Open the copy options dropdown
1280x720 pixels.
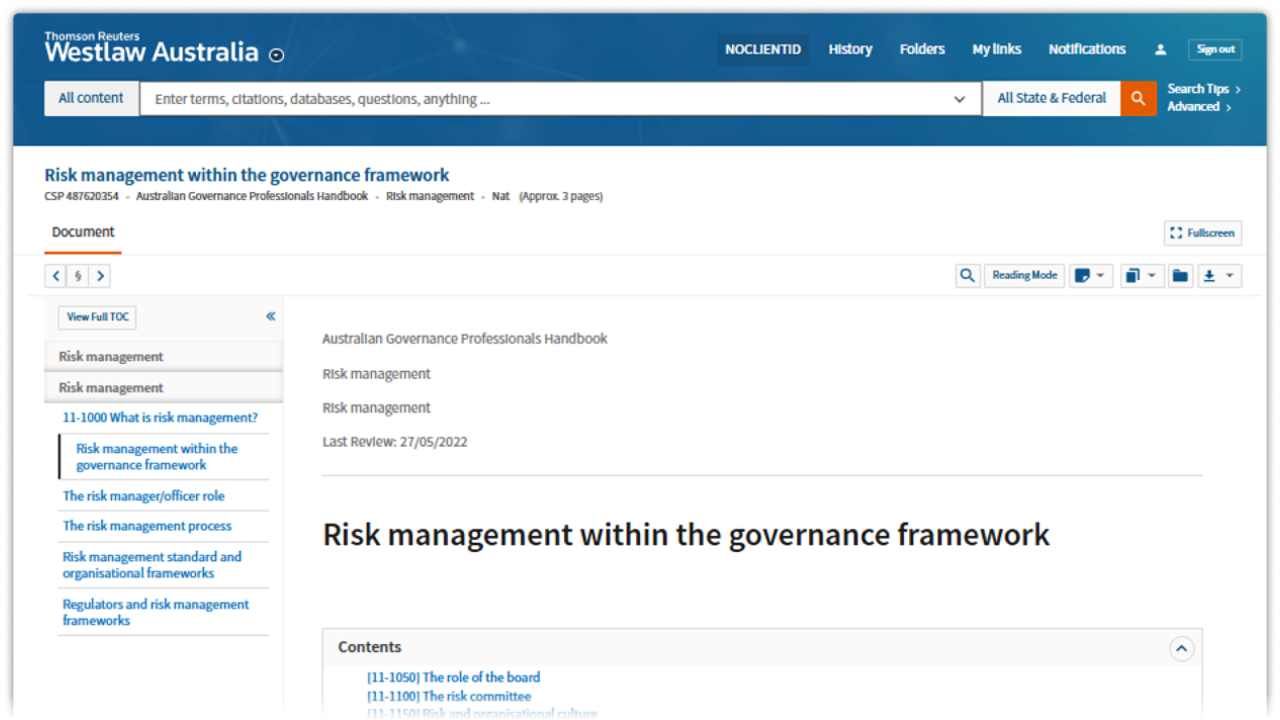[x=1140, y=276]
